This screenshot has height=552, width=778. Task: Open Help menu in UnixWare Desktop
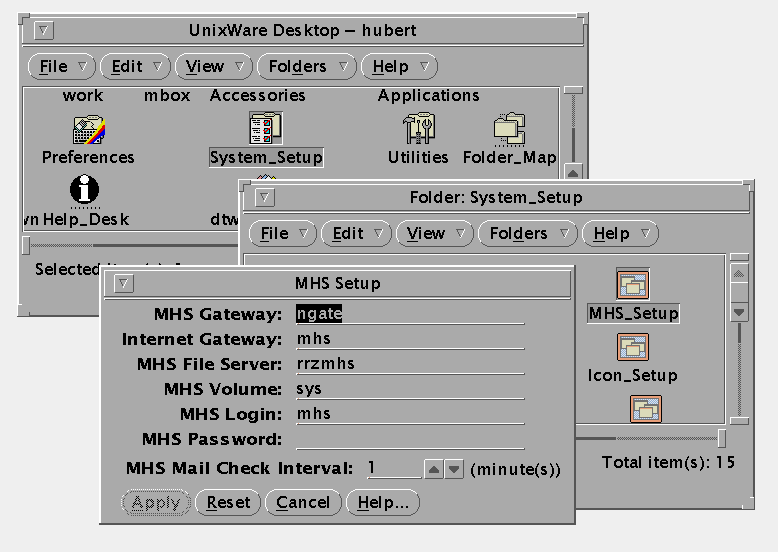click(x=399, y=67)
